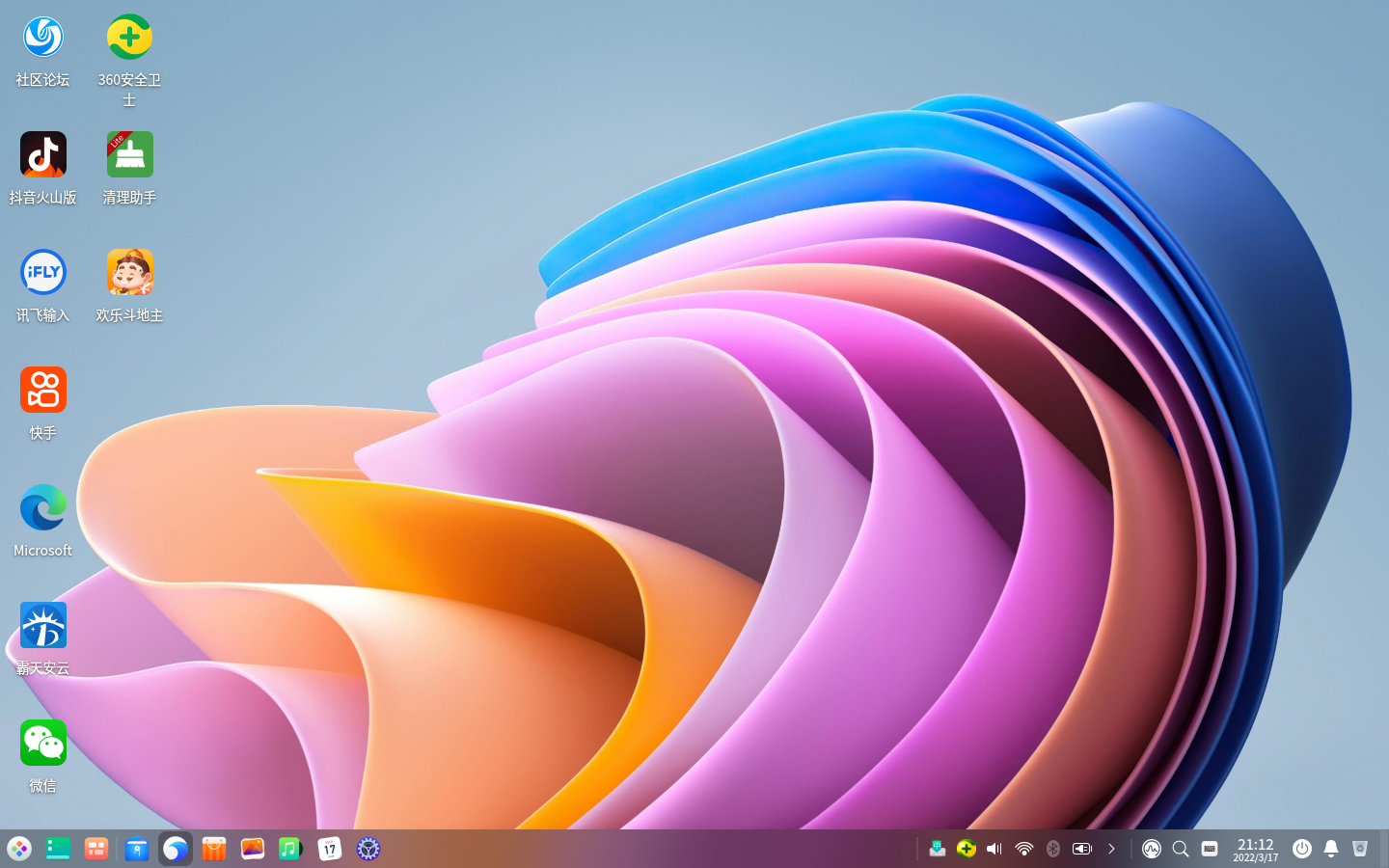
Task: Open the 快手 app
Action: pos(42,390)
